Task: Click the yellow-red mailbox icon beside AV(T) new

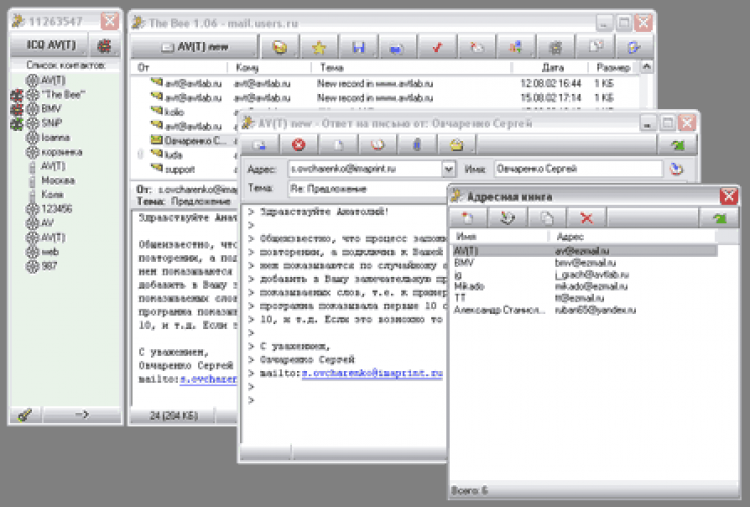Action: (280, 47)
